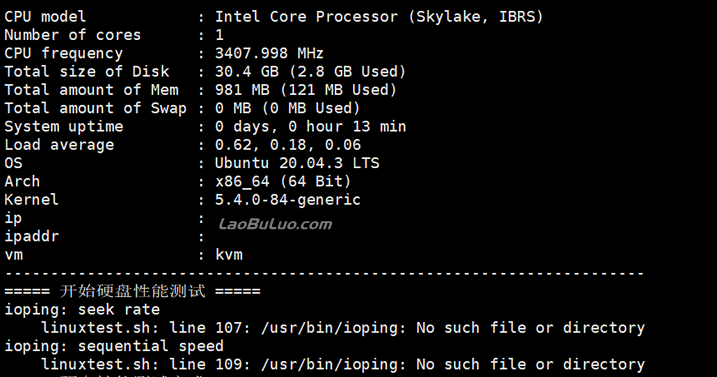Click the line 107 error message
The width and height of the screenshot is (717, 377).
click(343, 328)
